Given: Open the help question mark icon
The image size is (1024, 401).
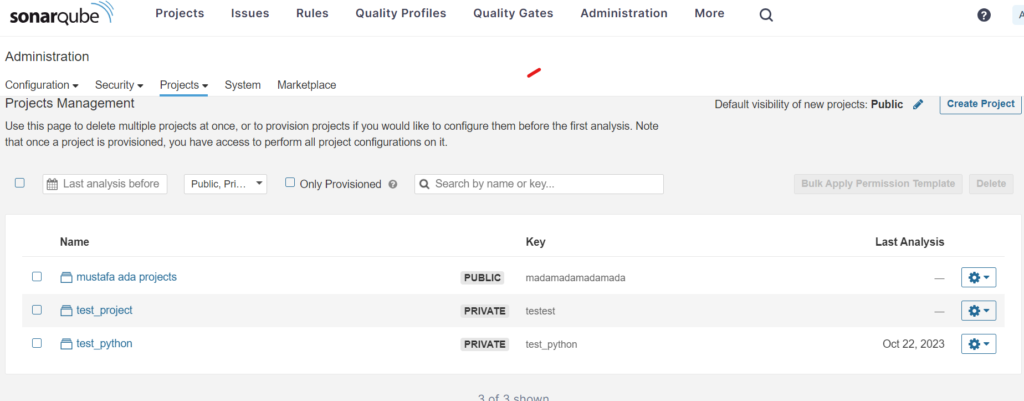Looking at the screenshot, I should click(984, 15).
